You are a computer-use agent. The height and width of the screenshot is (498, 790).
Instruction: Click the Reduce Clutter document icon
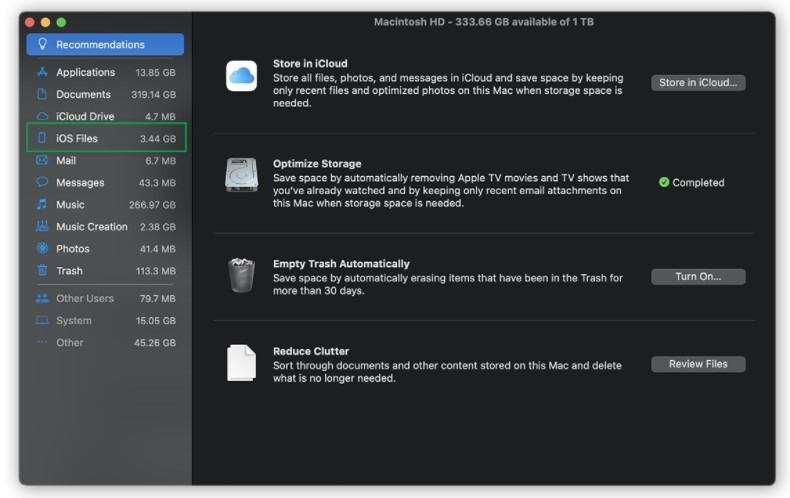pyautogui.click(x=241, y=363)
